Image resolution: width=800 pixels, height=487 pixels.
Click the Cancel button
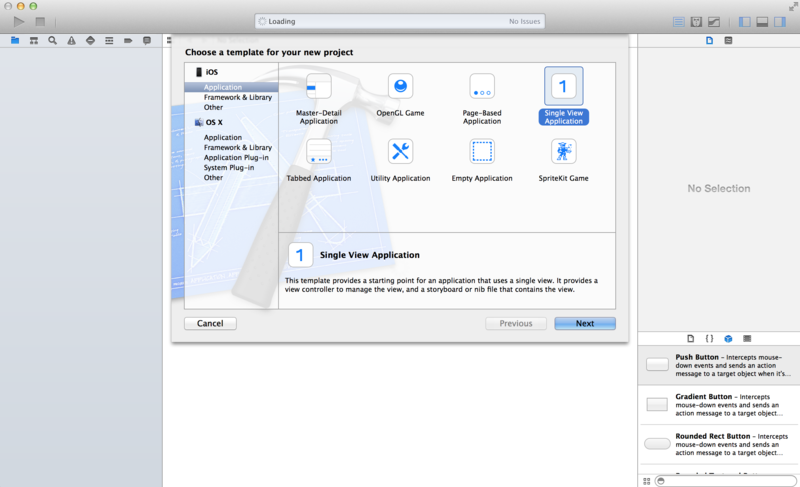pos(210,323)
